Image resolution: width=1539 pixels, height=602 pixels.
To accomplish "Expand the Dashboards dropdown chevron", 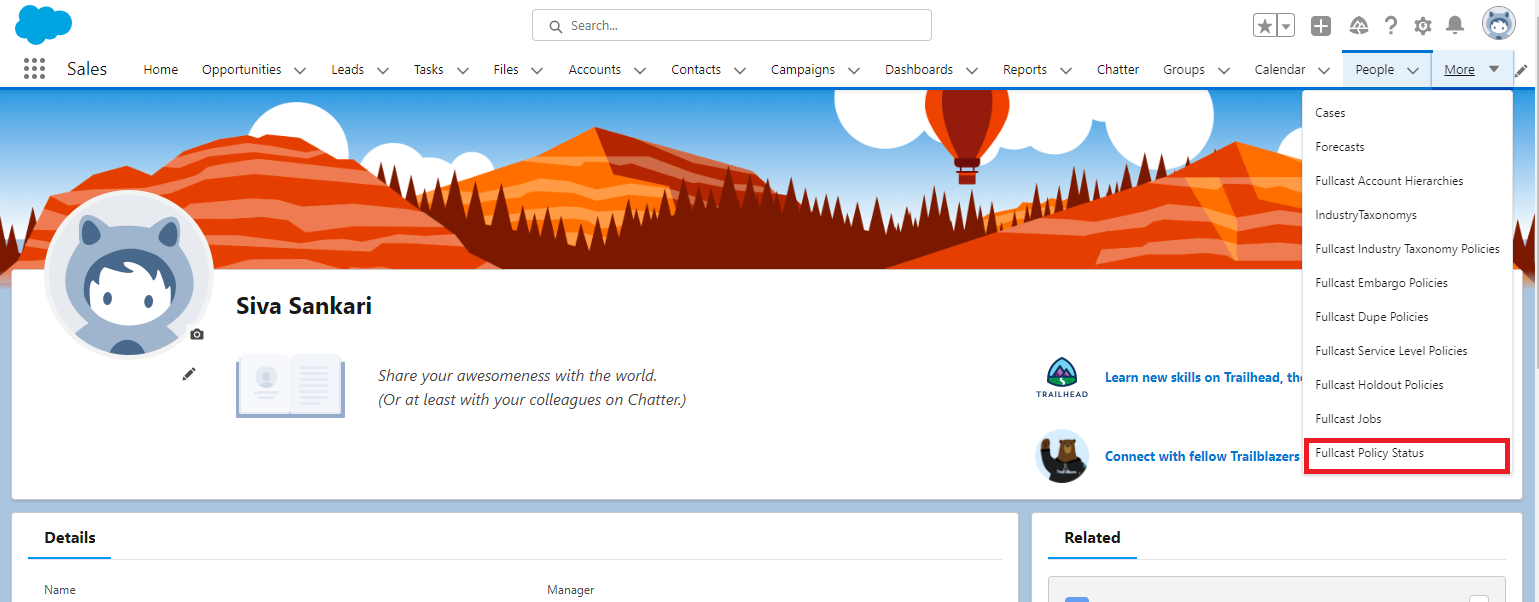I will coord(973,70).
